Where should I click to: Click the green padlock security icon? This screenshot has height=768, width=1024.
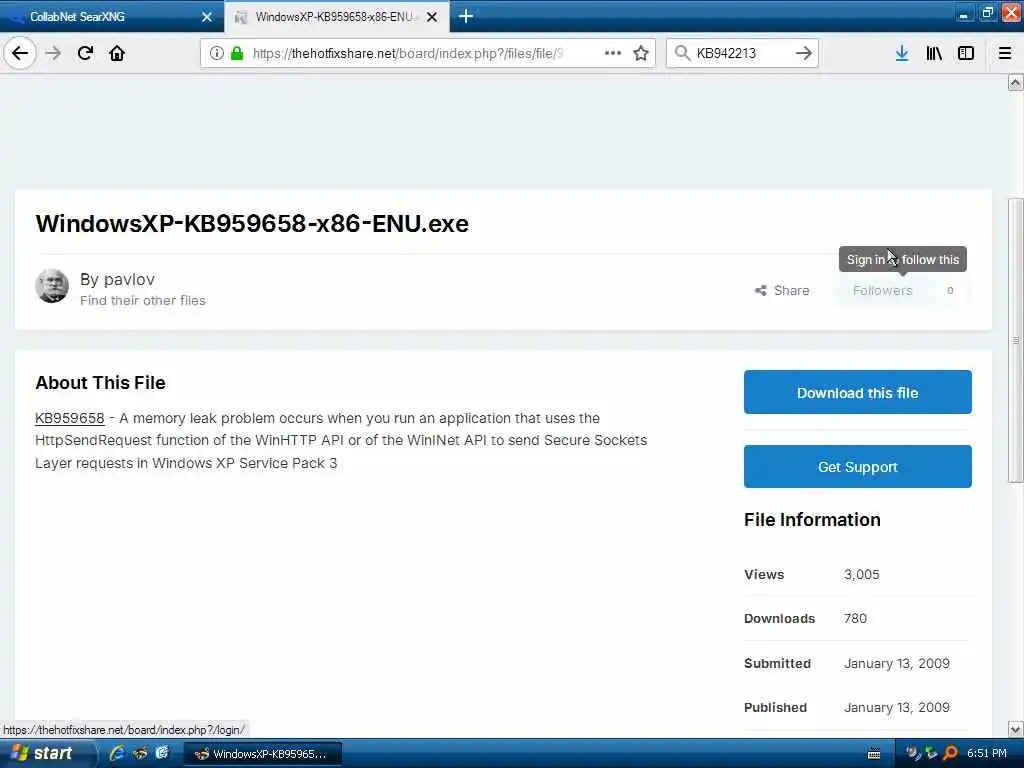tap(236, 53)
